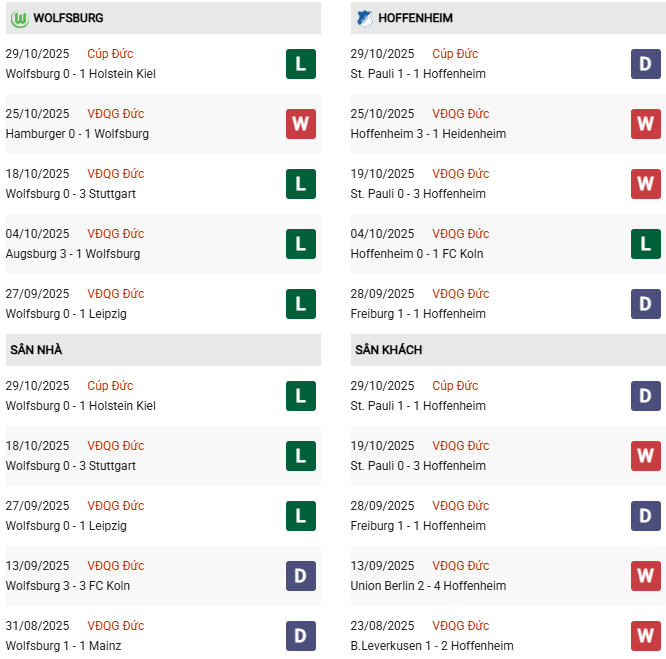Click the Hoffenheim club crest icon
Image resolution: width=666 pixels, height=659 pixels.
(364, 18)
